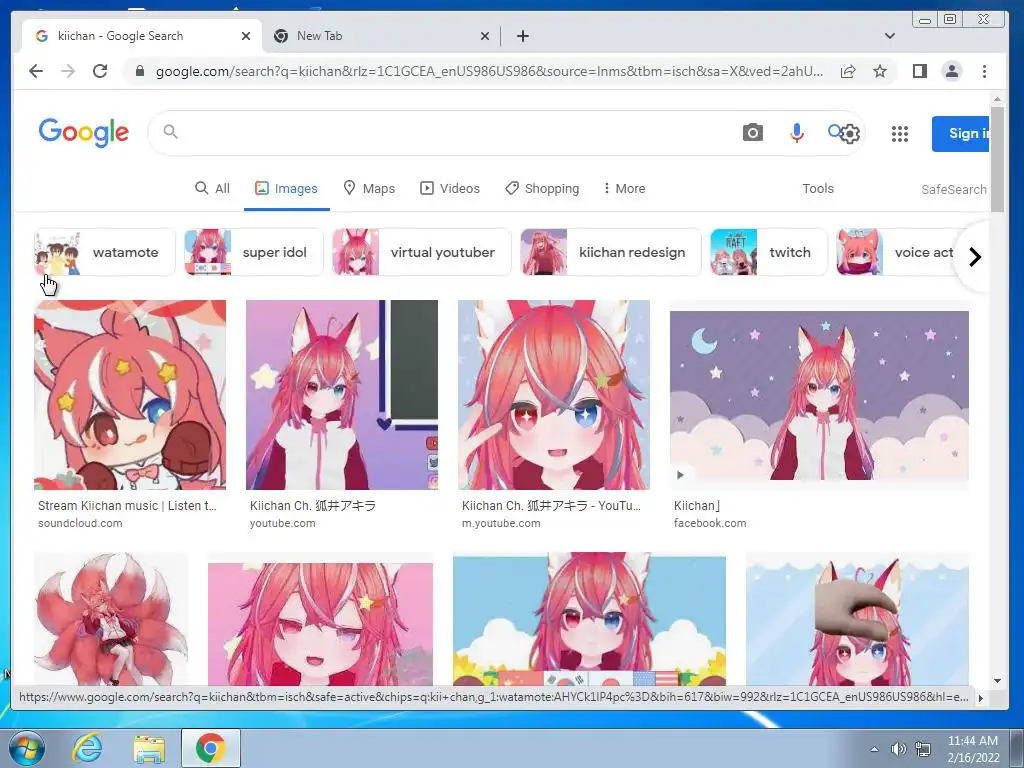Open the facebook.com Kiichan thumbnail
Viewport: 1024px width, 768px height.
coord(819,396)
